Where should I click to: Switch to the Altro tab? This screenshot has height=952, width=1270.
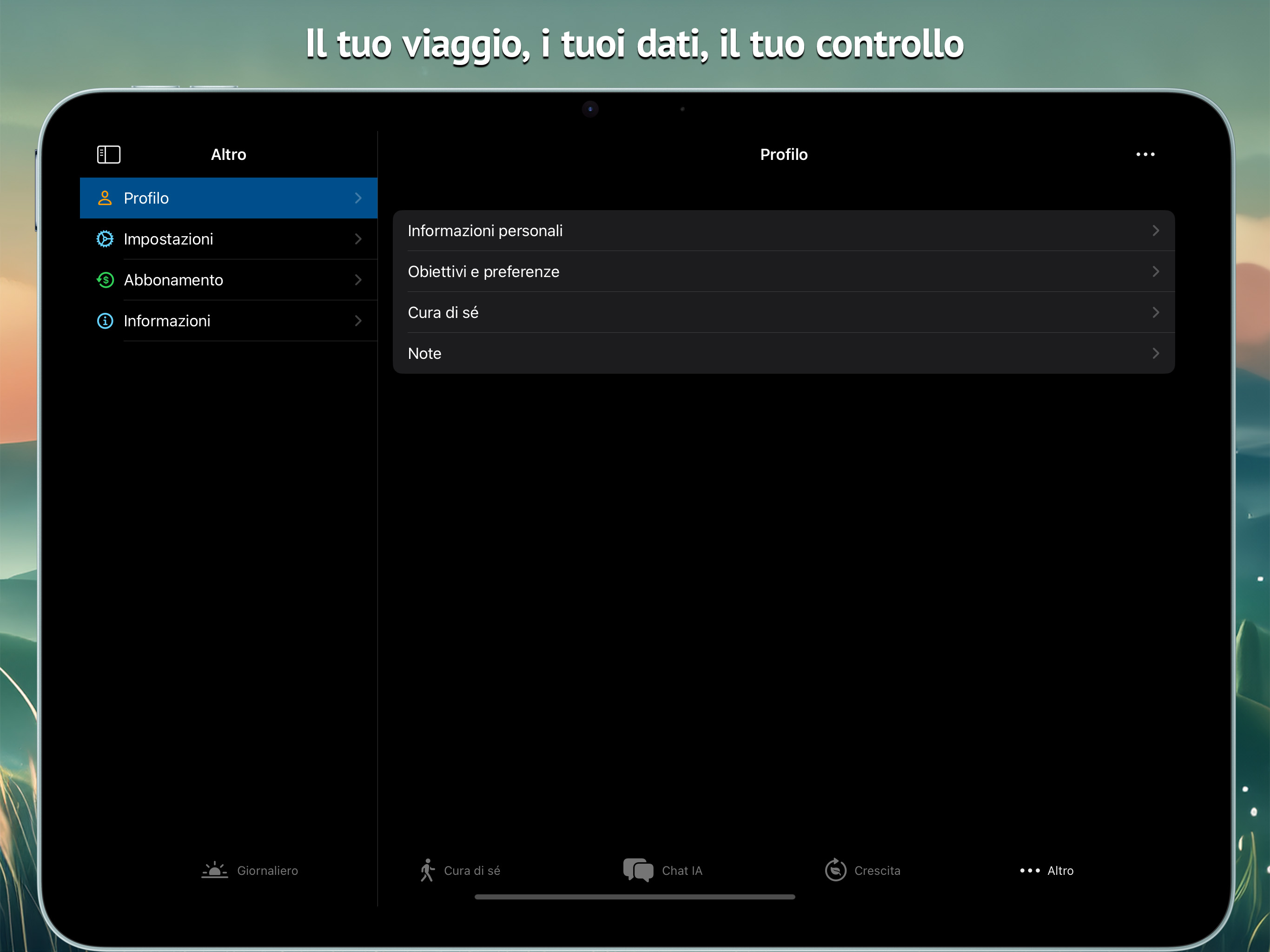coord(1047,871)
